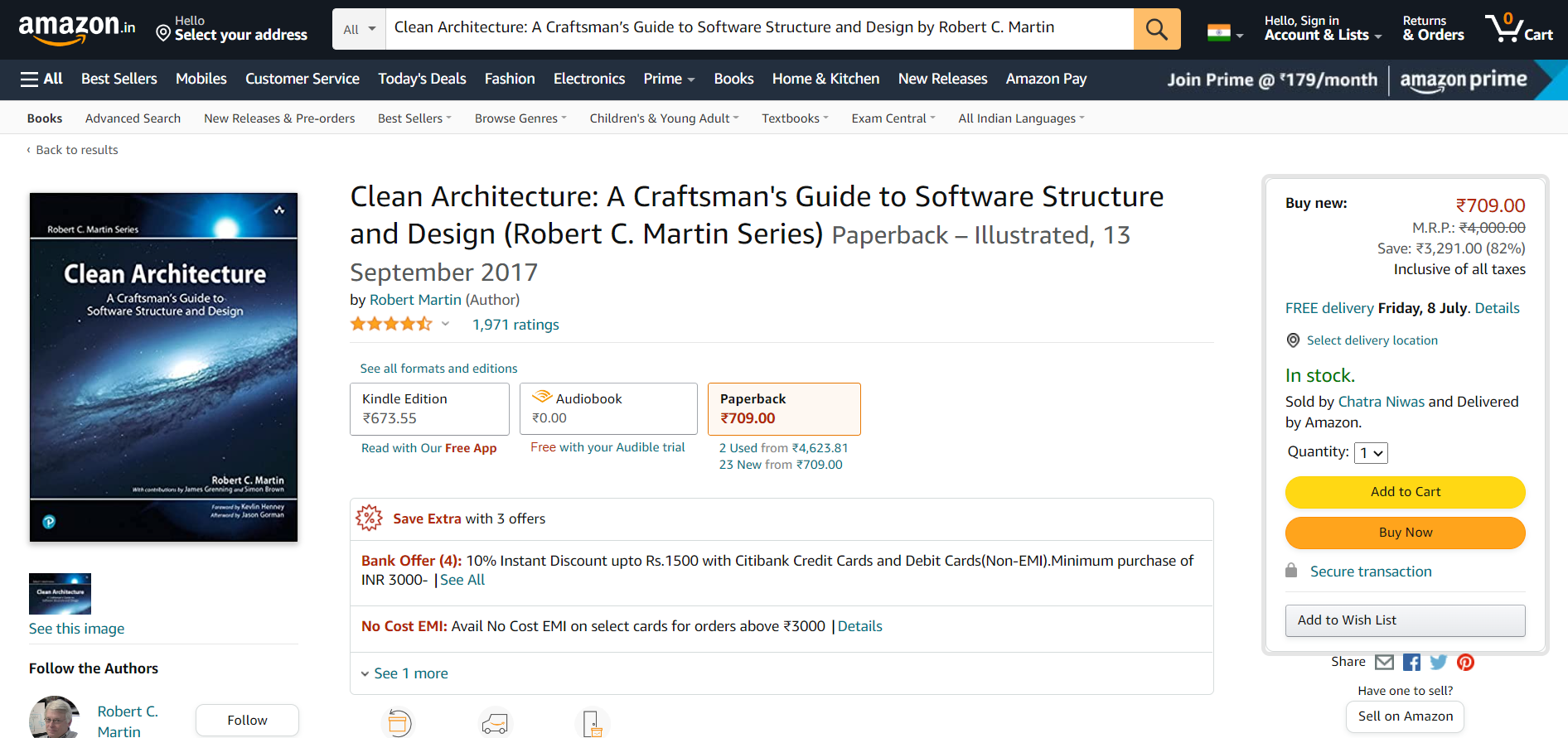Click 23 New from ₹709.00 link
The width and height of the screenshot is (1568, 738).
781,465
